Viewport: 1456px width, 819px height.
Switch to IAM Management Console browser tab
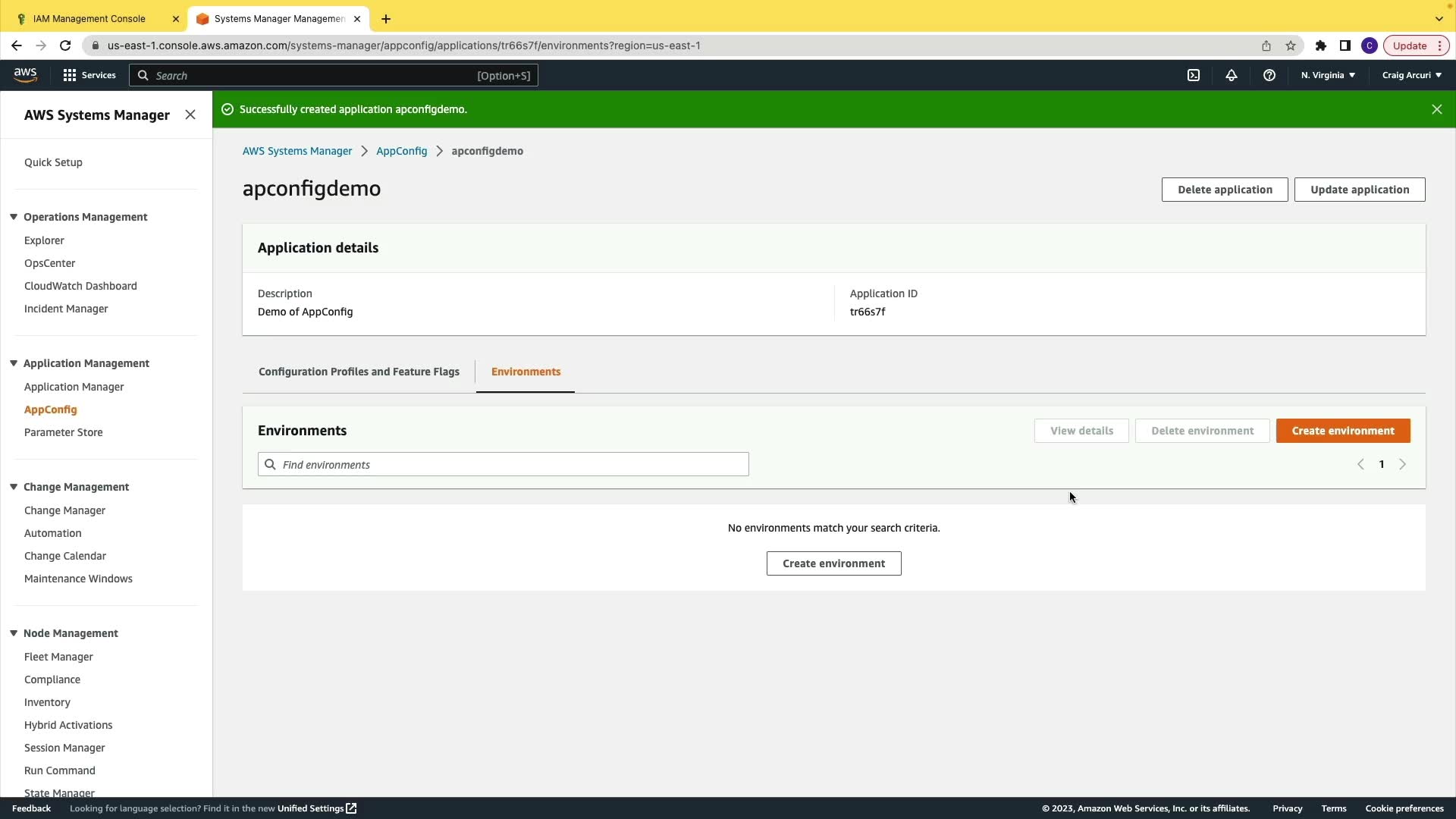pos(89,19)
